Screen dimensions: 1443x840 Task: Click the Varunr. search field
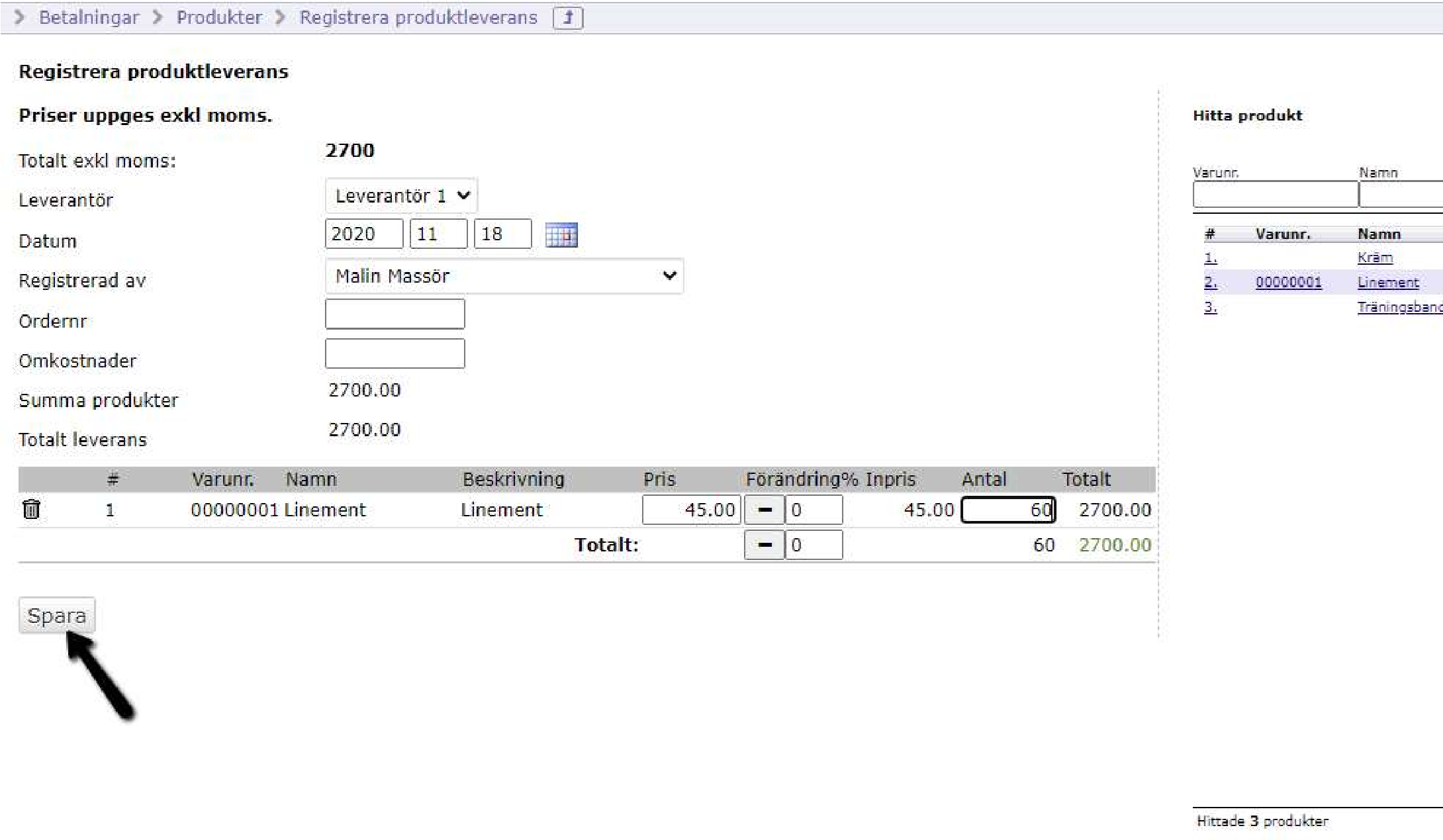pyautogui.click(x=1275, y=195)
